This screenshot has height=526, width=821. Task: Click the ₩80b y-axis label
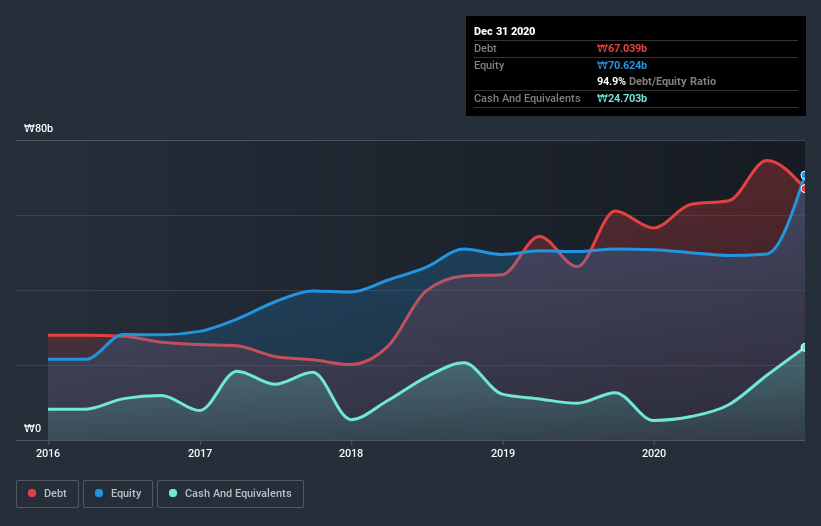point(39,129)
